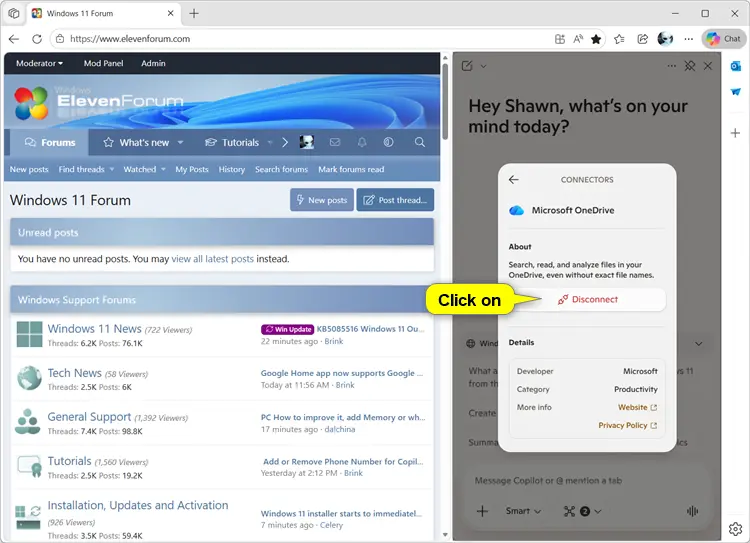Click the New posts button
This screenshot has width=750, height=543.
321,200
